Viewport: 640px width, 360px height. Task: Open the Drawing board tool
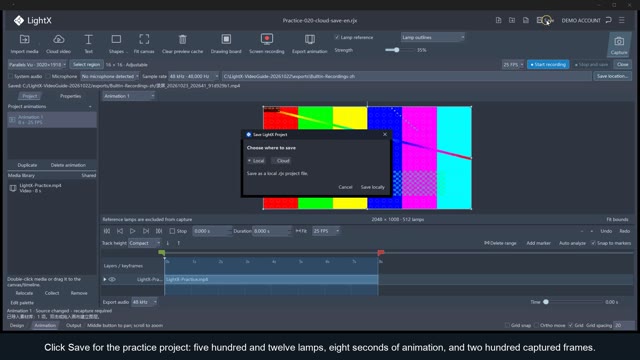226,44
